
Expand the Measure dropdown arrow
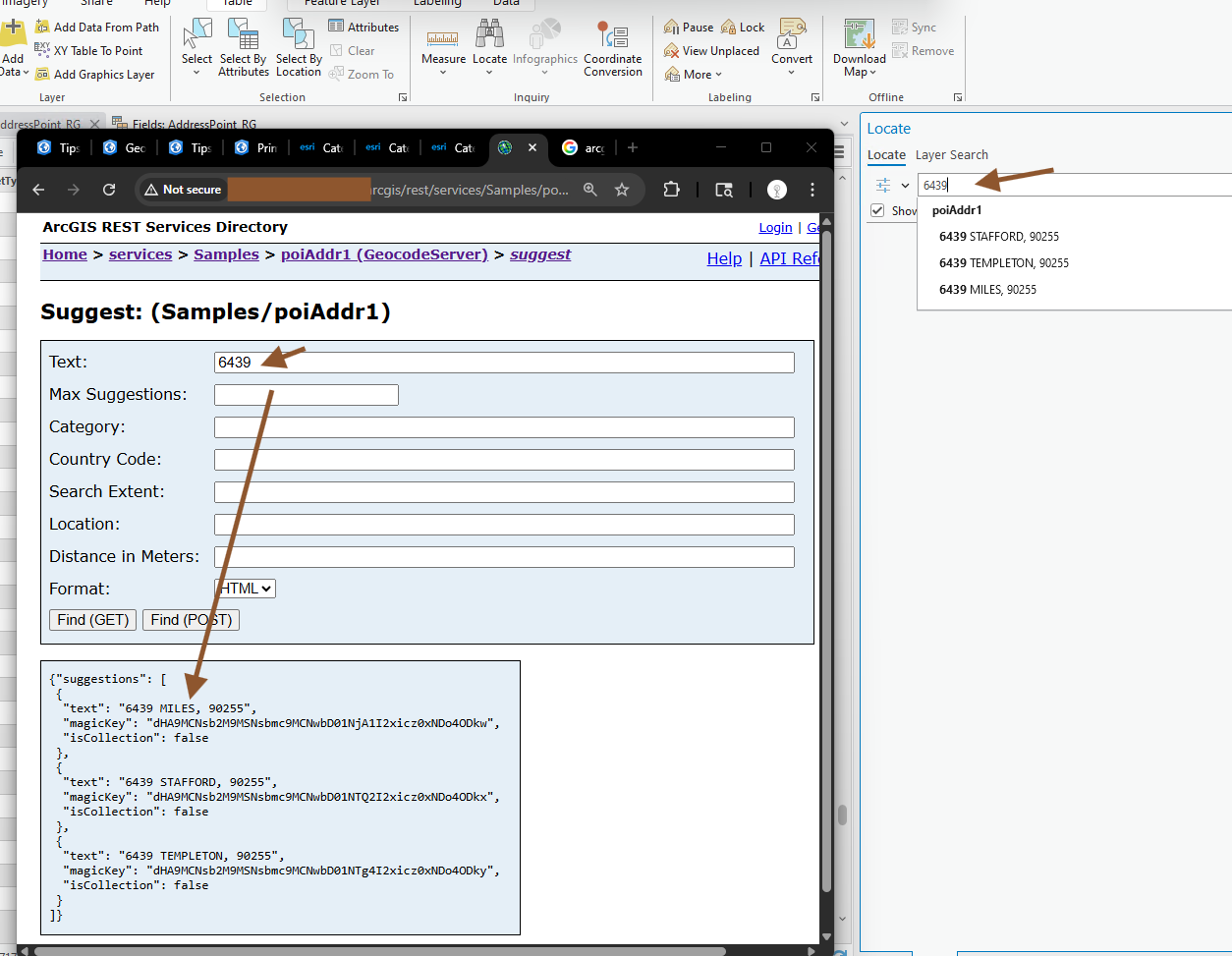click(x=443, y=73)
